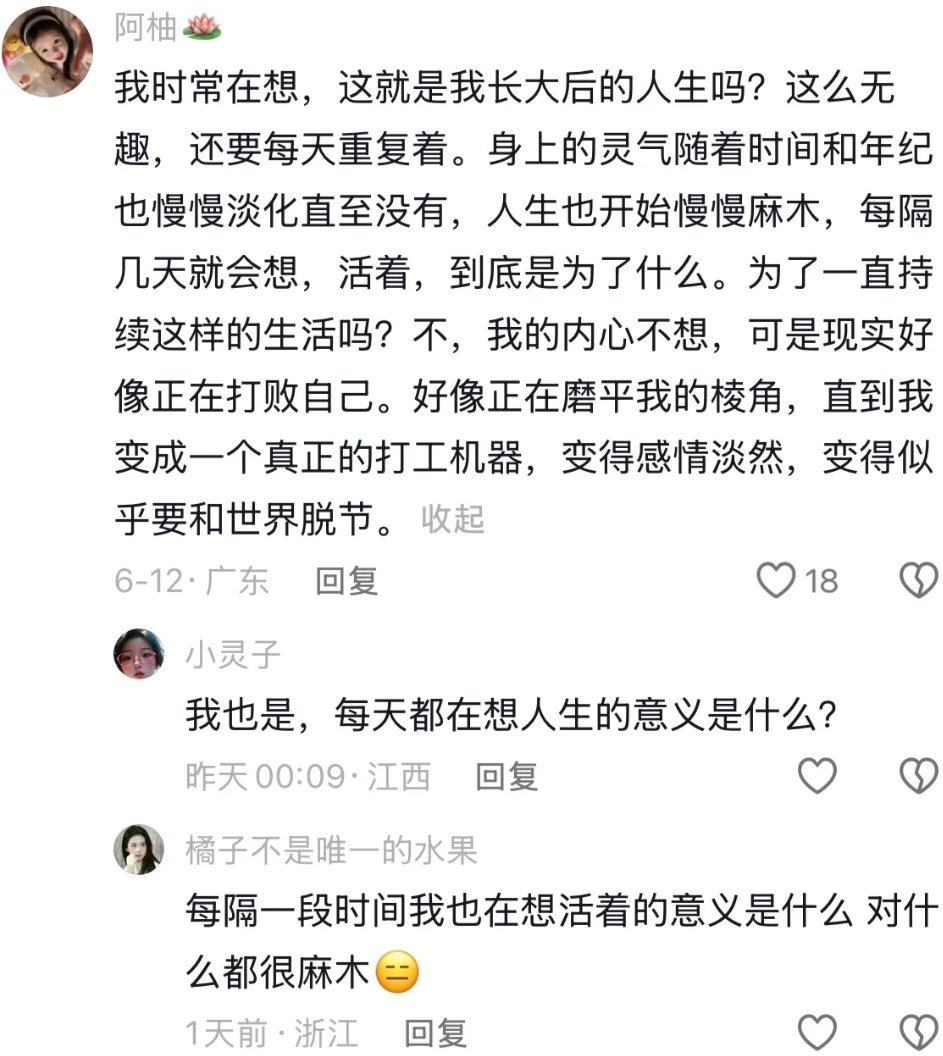Open username 小灵子 link

(233, 655)
